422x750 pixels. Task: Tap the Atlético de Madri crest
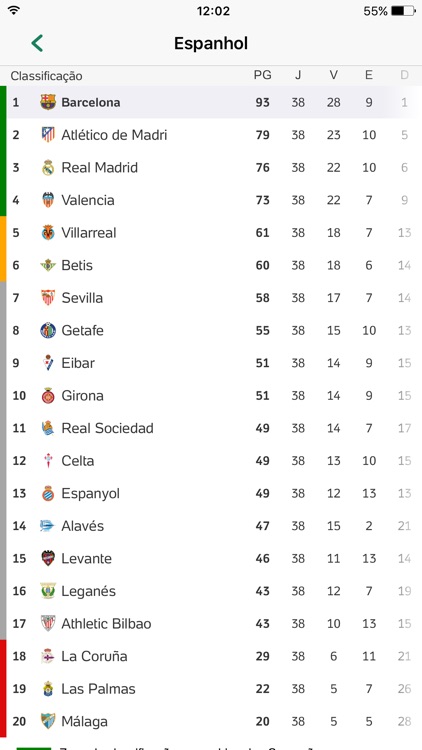pos(48,134)
